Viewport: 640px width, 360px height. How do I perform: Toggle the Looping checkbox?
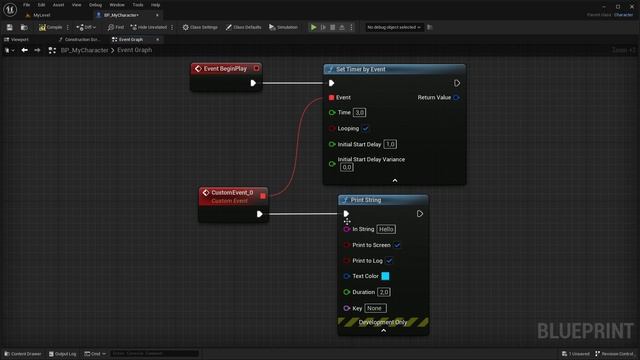[x=365, y=129]
